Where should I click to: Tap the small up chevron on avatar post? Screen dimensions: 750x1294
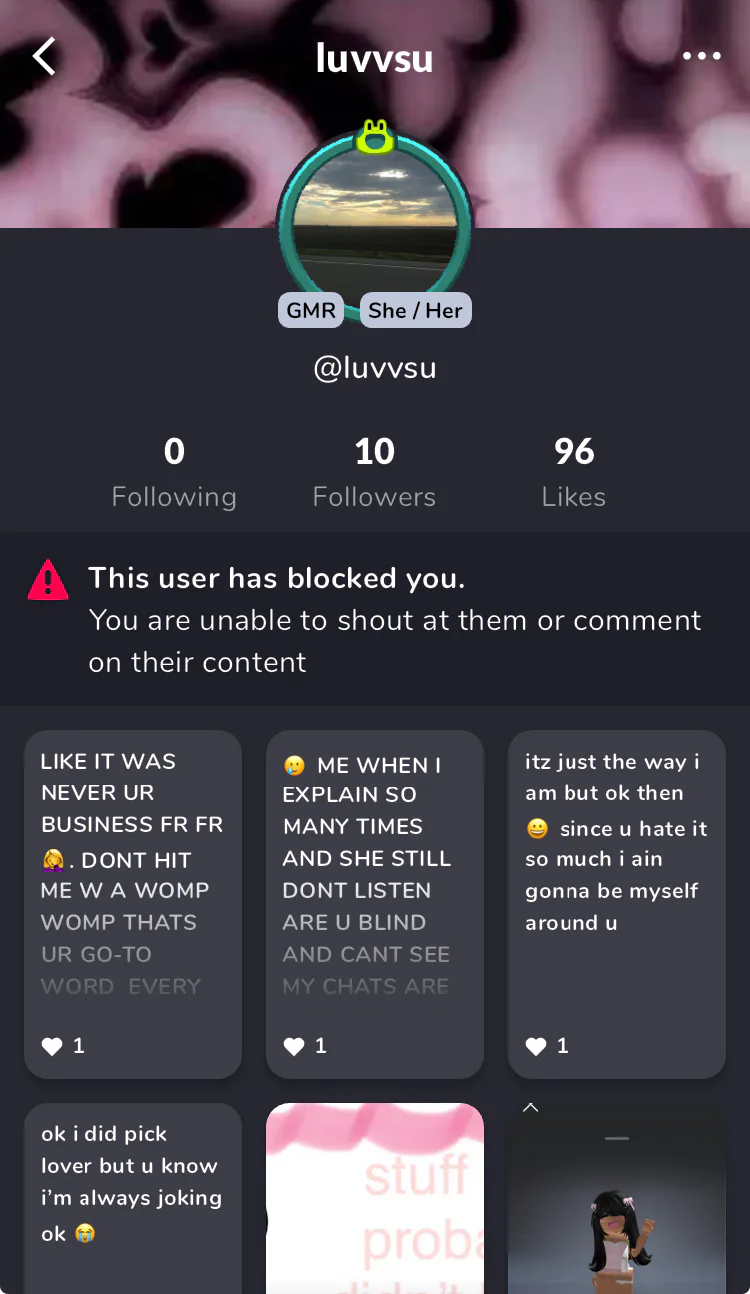point(531,1107)
